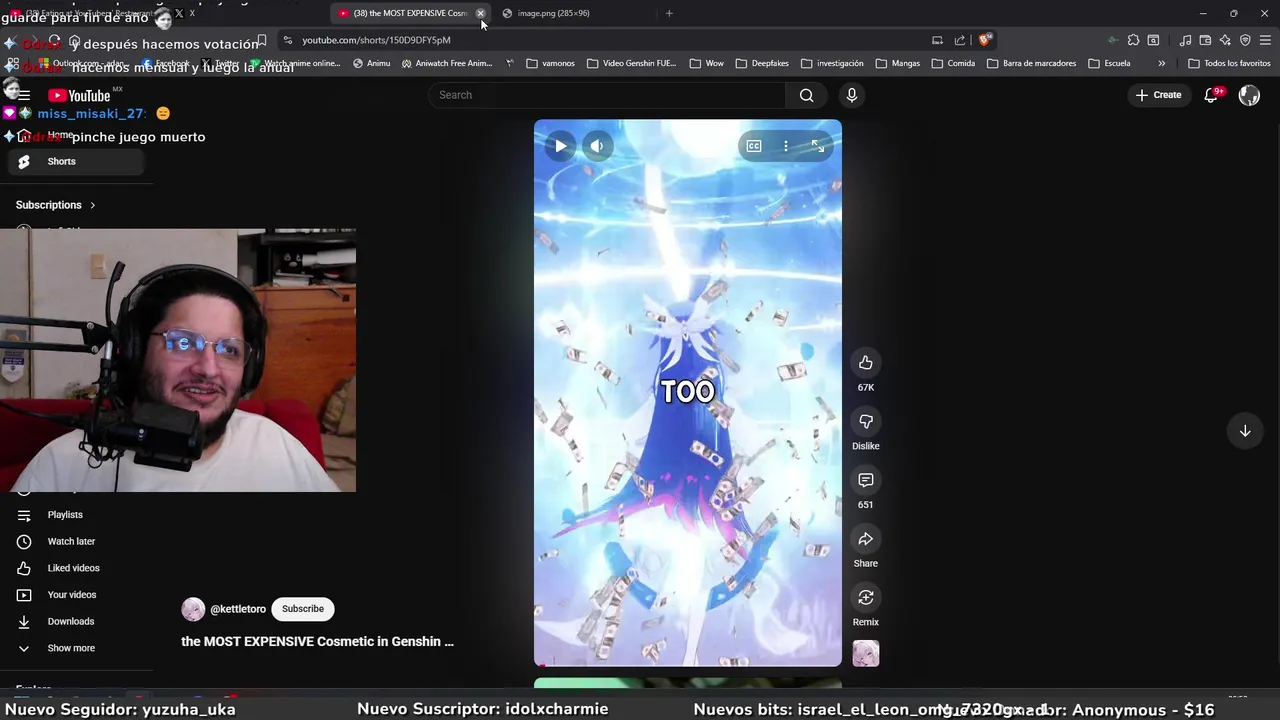The height and width of the screenshot is (720, 1280).
Task: Click the YouTube search magnifier button
Action: click(x=806, y=95)
